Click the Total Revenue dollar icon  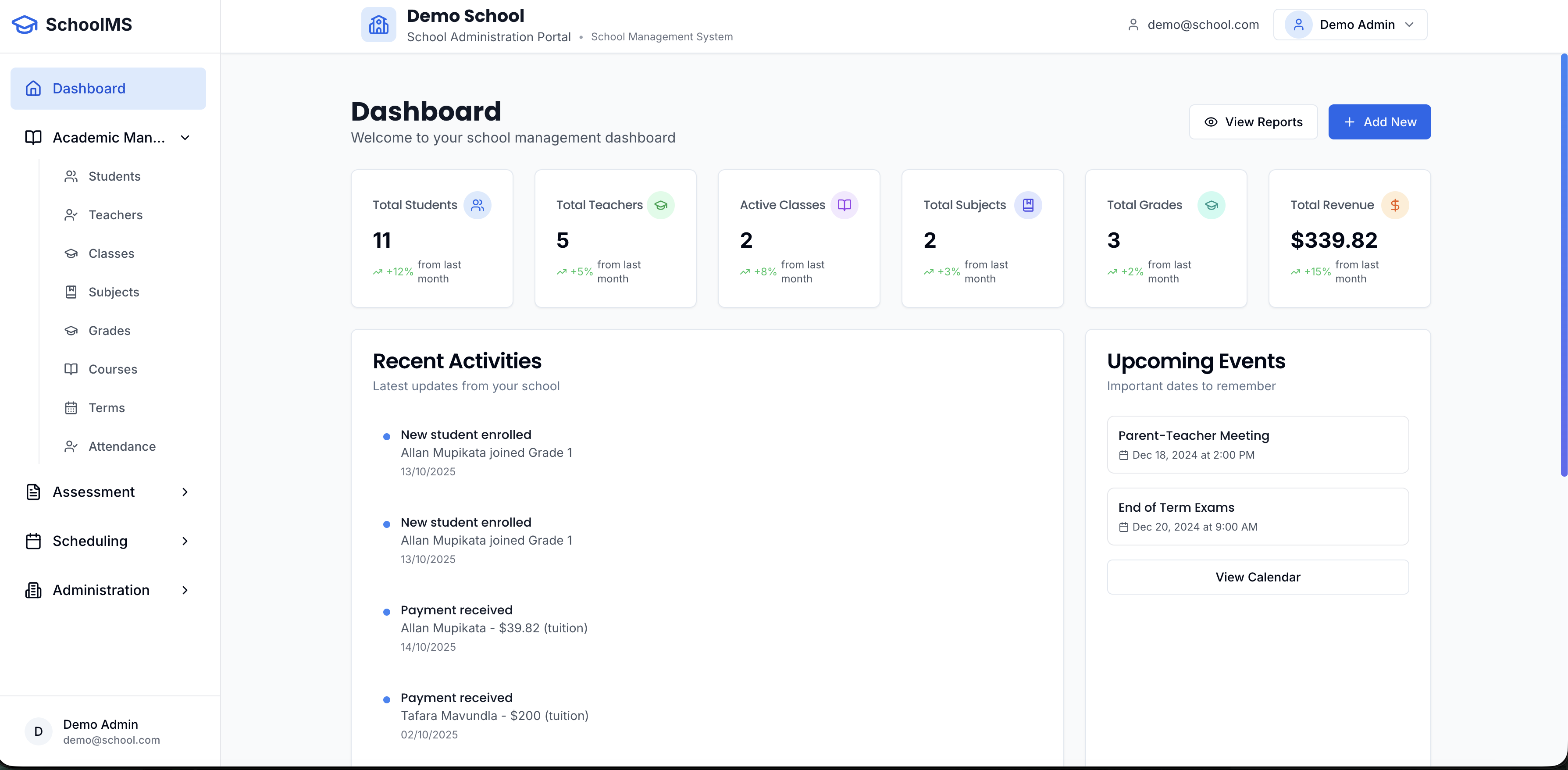click(1394, 205)
